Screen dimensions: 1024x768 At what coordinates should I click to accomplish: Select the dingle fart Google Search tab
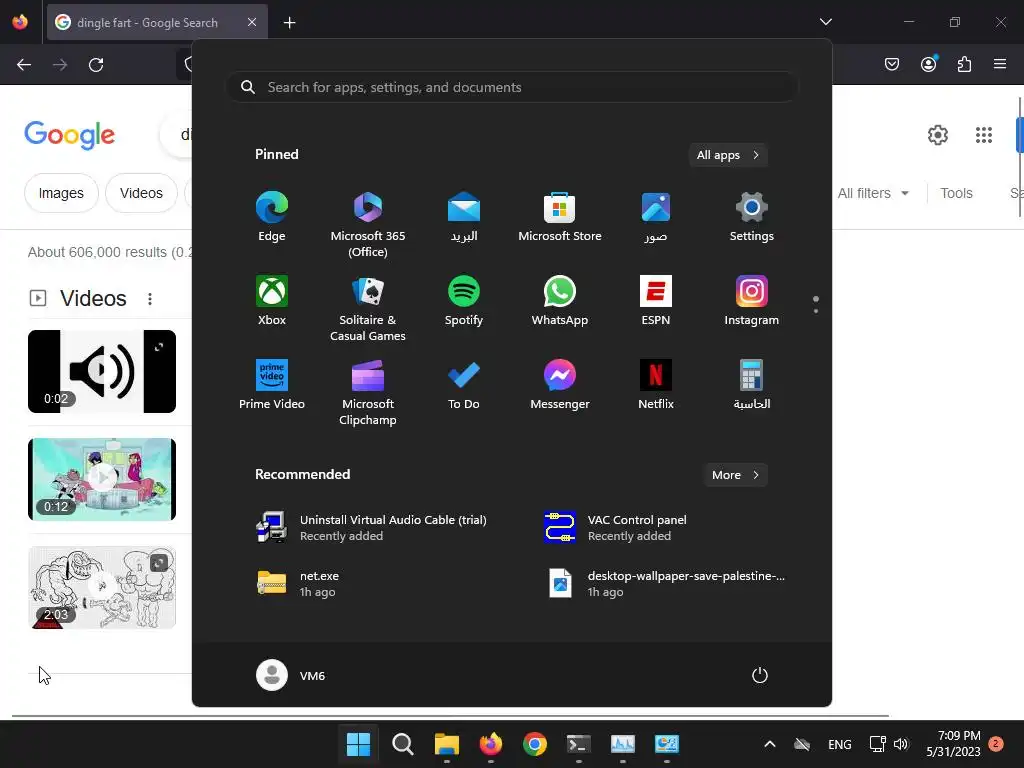coord(157,22)
